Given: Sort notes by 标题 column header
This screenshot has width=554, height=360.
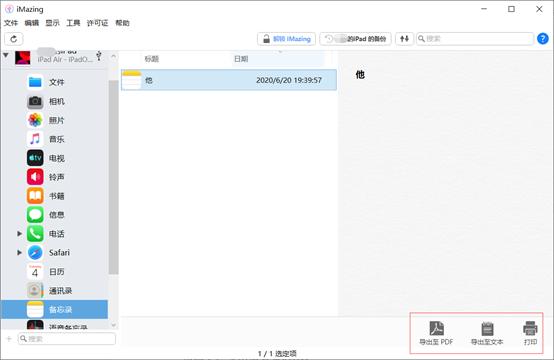Looking at the screenshot, I should (x=152, y=59).
